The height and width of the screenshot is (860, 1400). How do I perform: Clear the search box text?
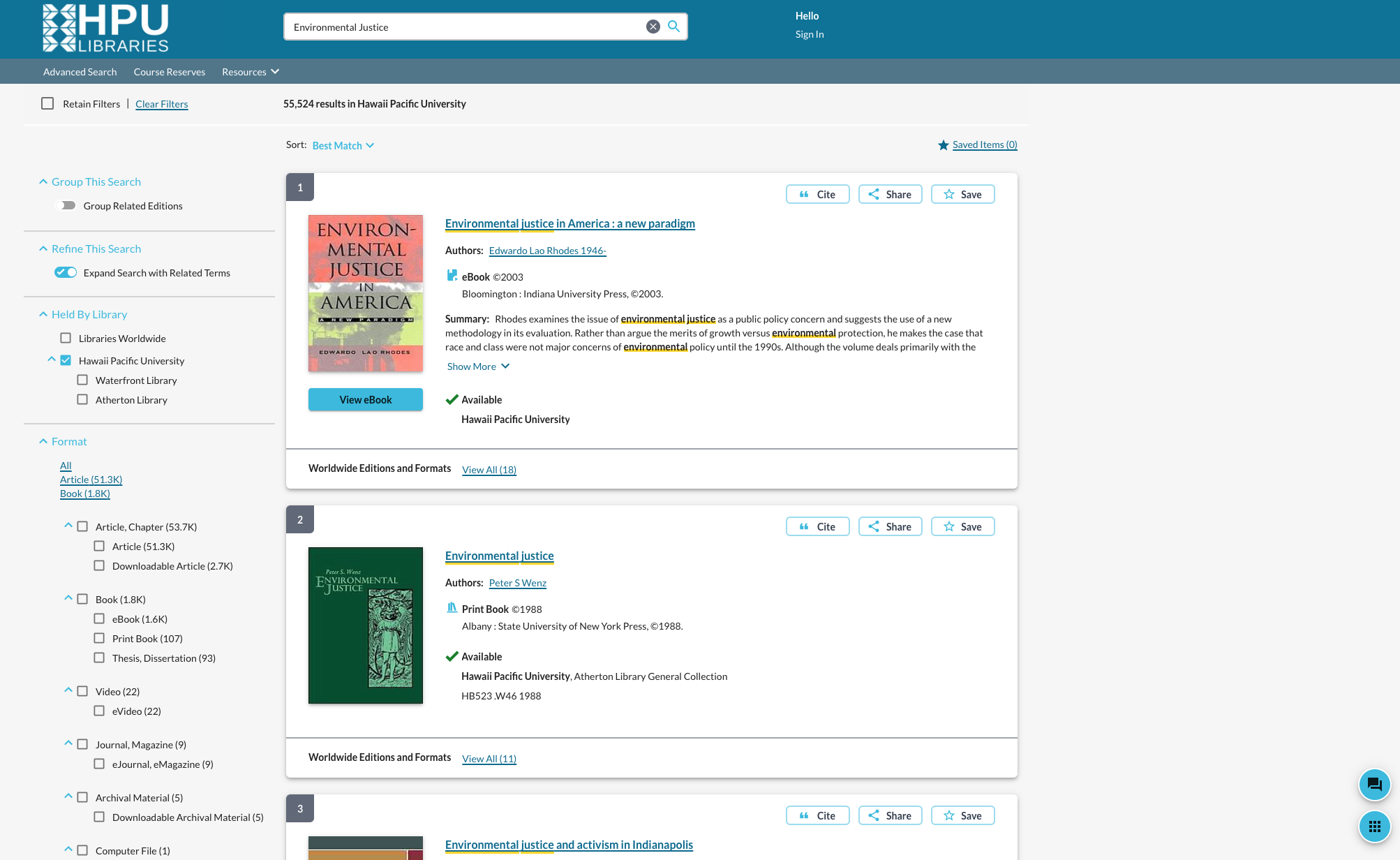[653, 27]
